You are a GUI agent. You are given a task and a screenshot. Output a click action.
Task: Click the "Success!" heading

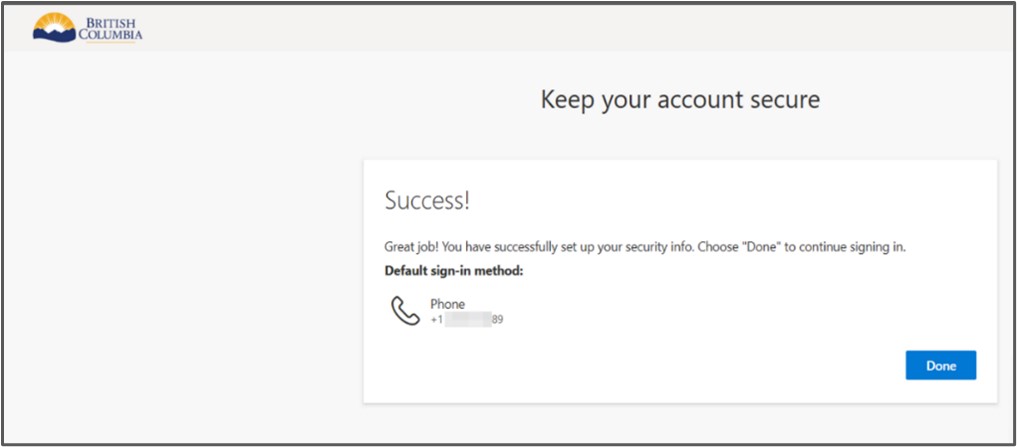point(427,201)
